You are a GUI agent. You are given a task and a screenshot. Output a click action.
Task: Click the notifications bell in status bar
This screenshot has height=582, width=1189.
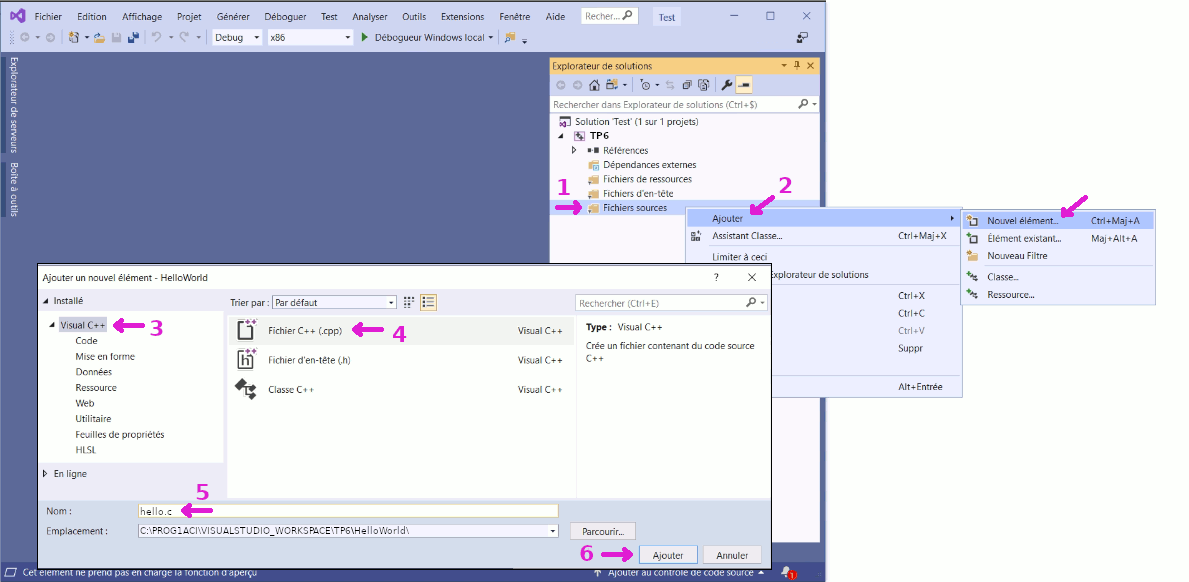point(787,573)
